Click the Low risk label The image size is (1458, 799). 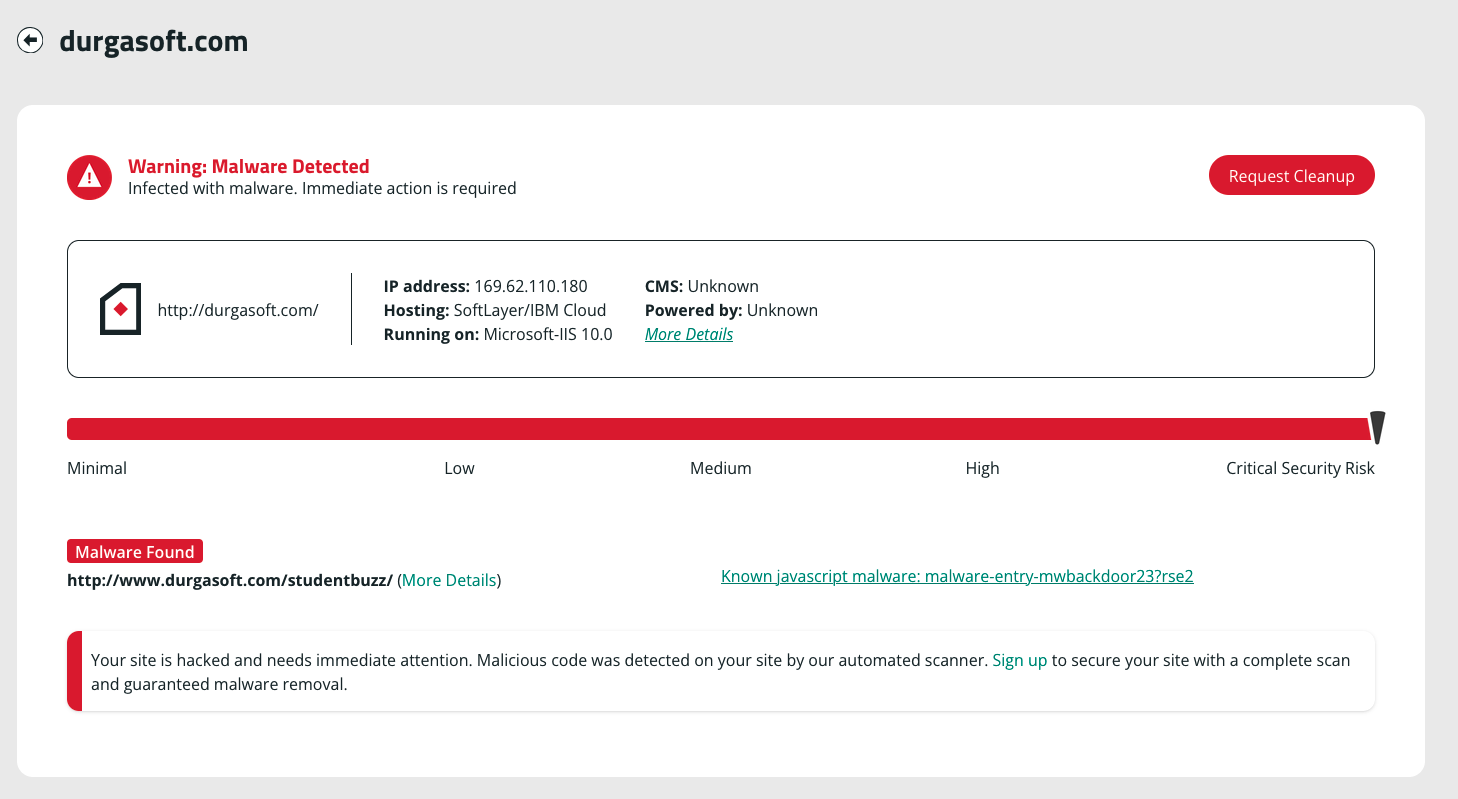point(459,468)
